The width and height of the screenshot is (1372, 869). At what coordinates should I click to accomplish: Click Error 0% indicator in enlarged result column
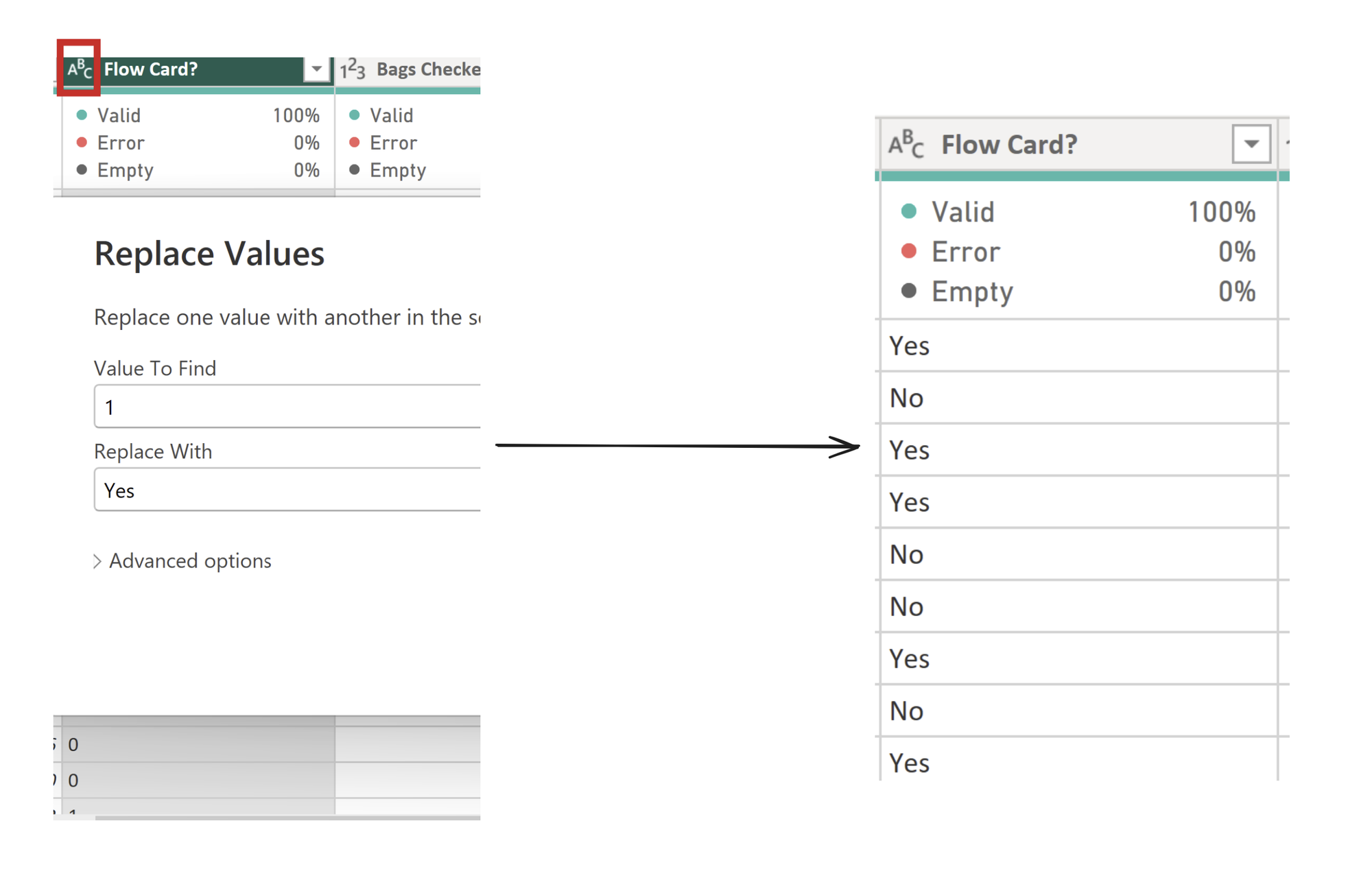click(x=1077, y=252)
